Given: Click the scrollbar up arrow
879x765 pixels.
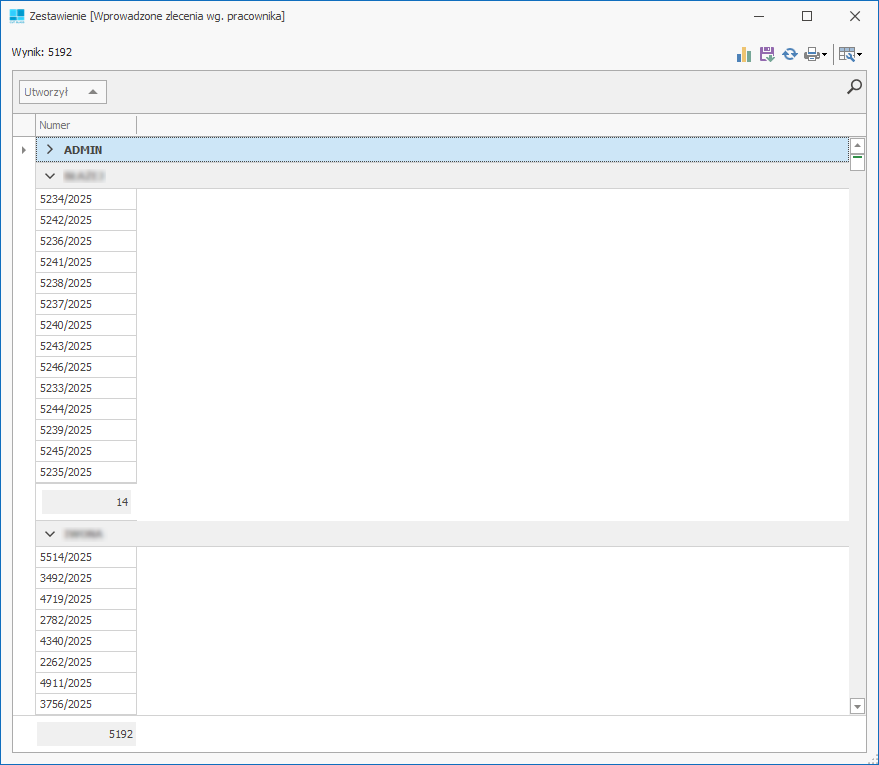Looking at the screenshot, I should point(857,146).
